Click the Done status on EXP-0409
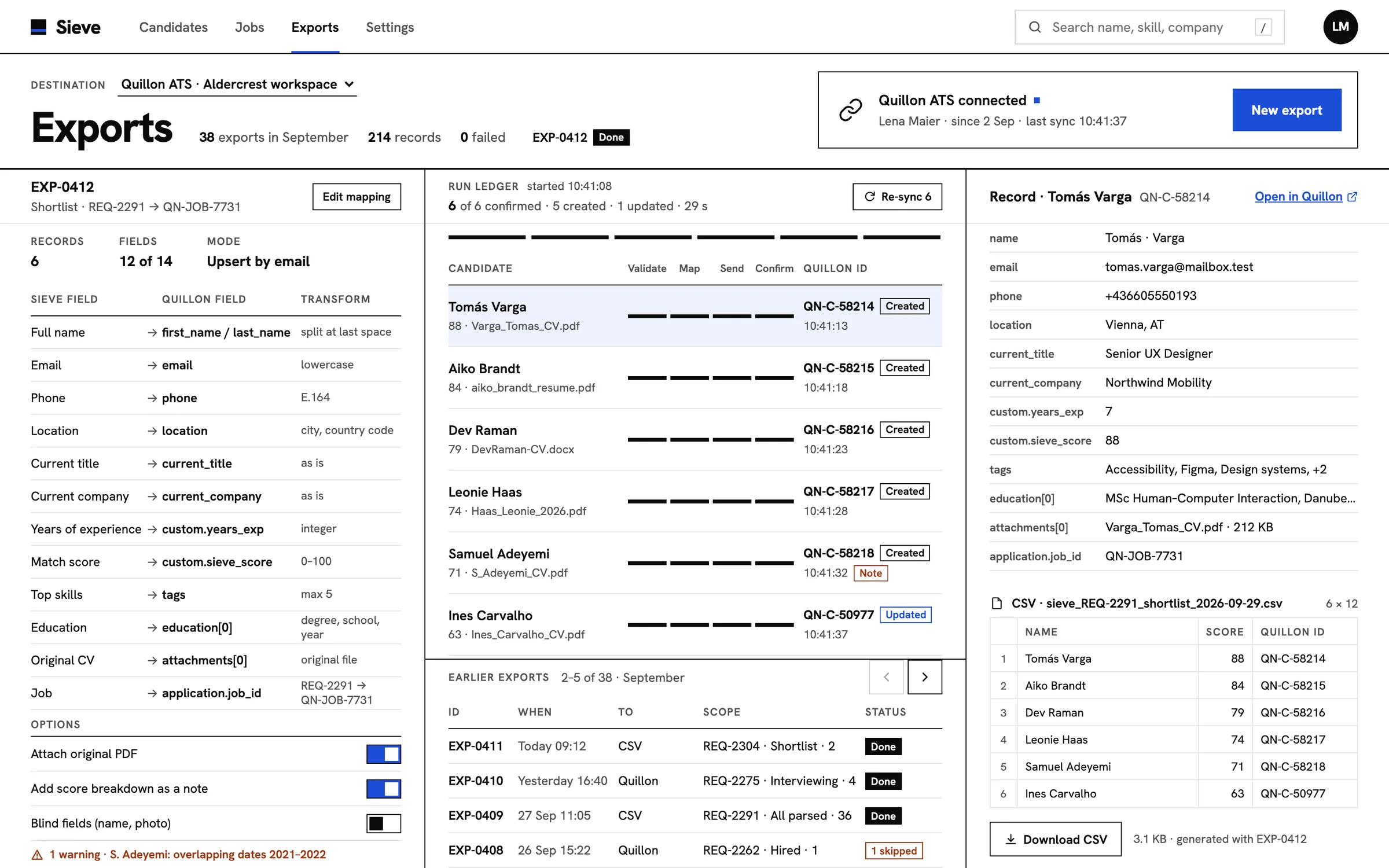The width and height of the screenshot is (1389, 868). 883,816
